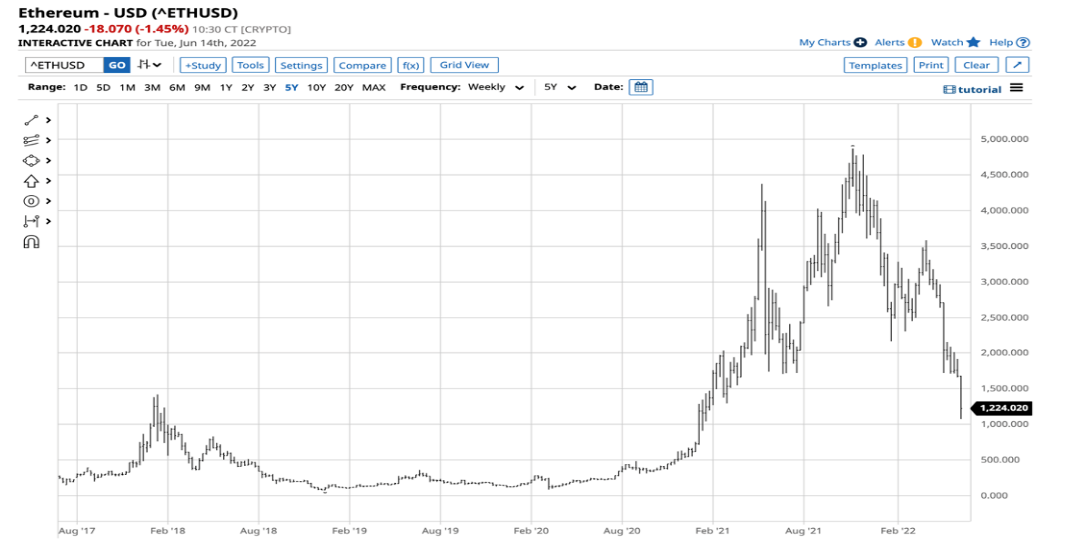1086x554 pixels.
Task: Click the Aug '21 date axis label
Action: tap(804, 531)
